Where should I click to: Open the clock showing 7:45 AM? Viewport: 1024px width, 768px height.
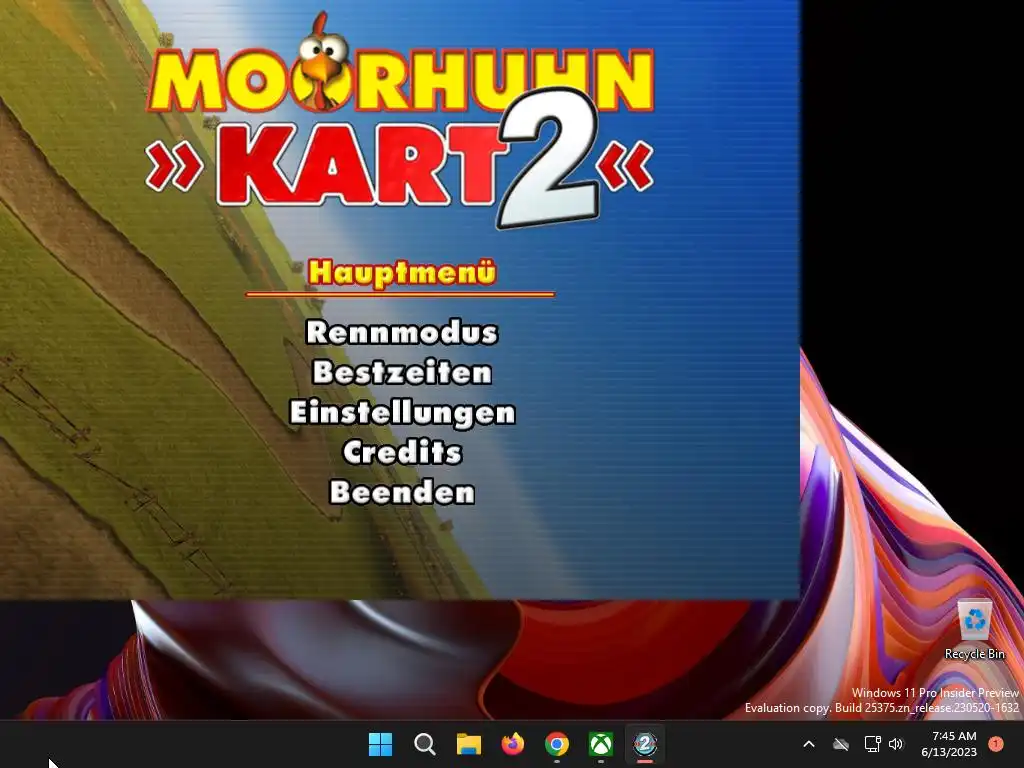pos(949,744)
